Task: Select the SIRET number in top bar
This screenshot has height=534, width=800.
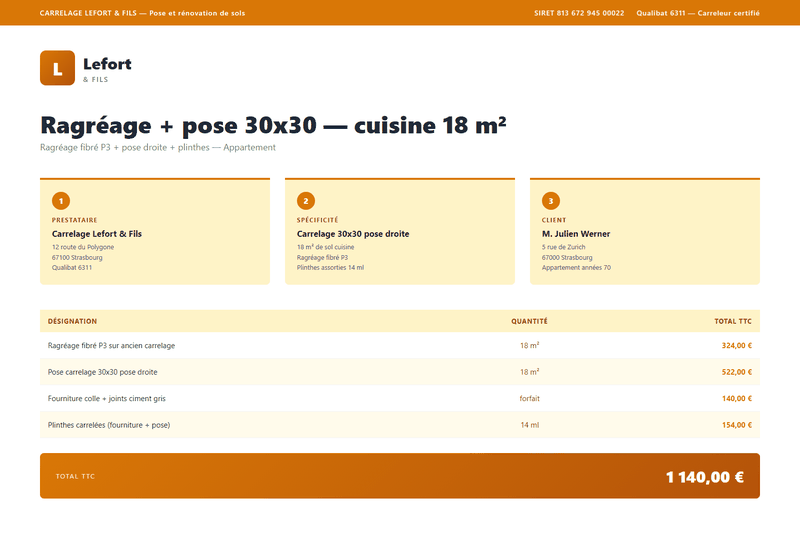Action: point(579,13)
